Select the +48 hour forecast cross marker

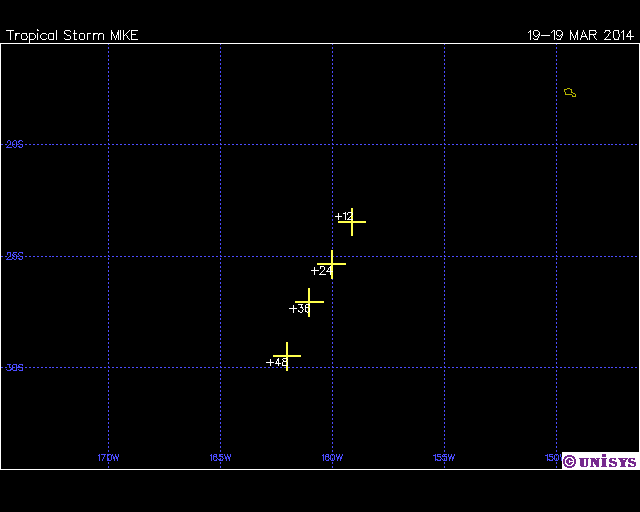[x=287, y=356]
